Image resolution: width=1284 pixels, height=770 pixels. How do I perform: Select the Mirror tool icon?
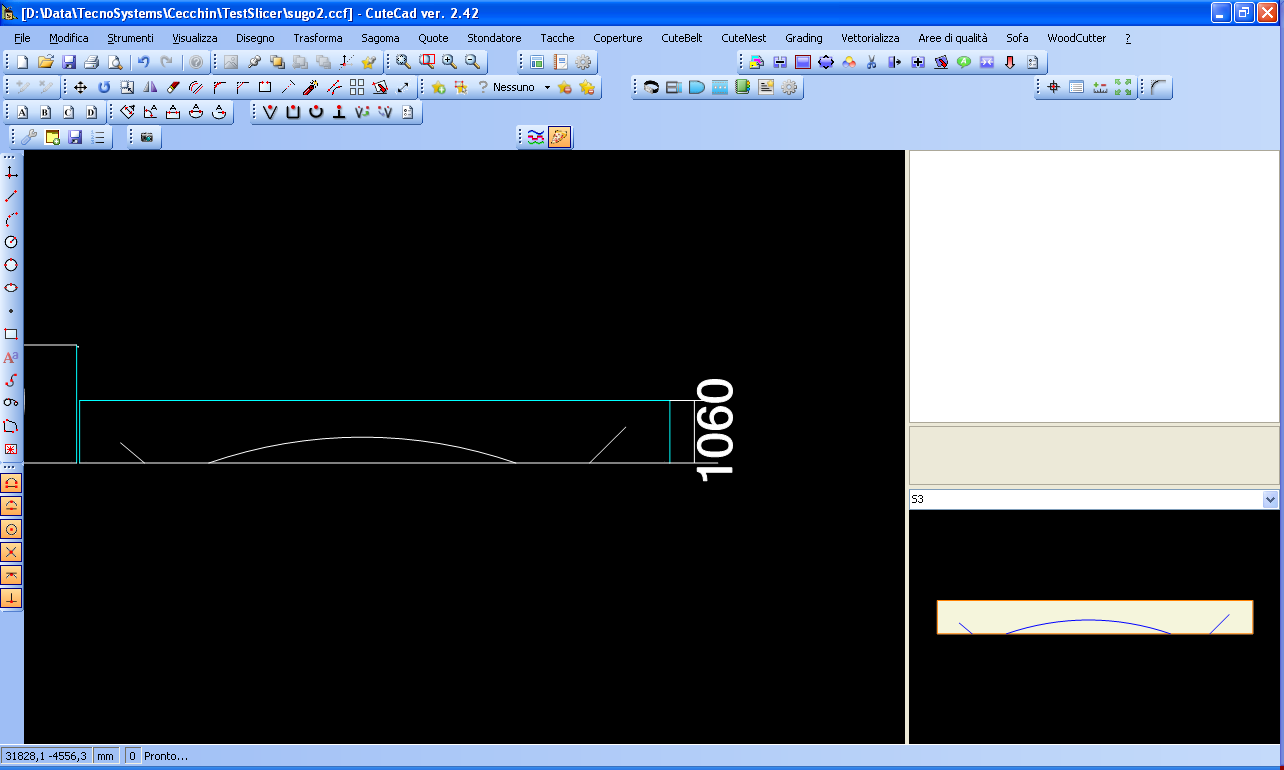click(x=150, y=87)
